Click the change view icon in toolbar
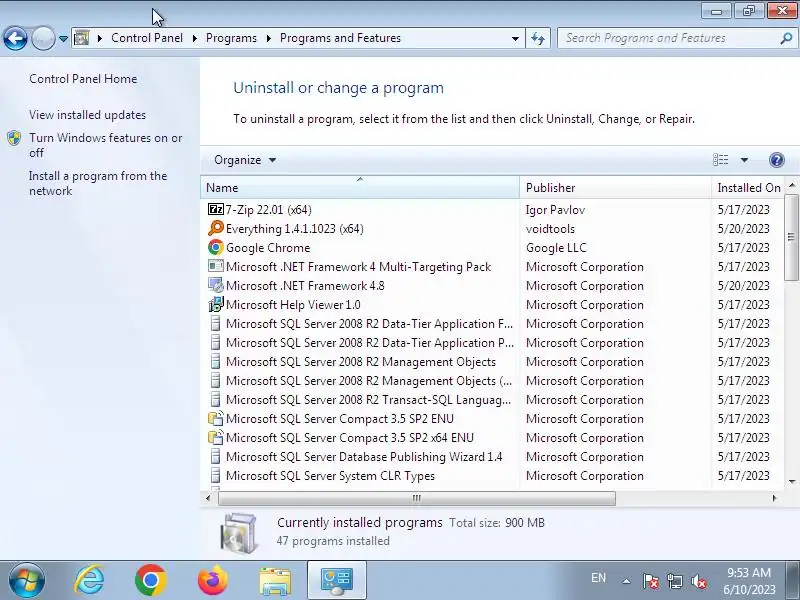The width and height of the screenshot is (800, 600). [x=720, y=160]
